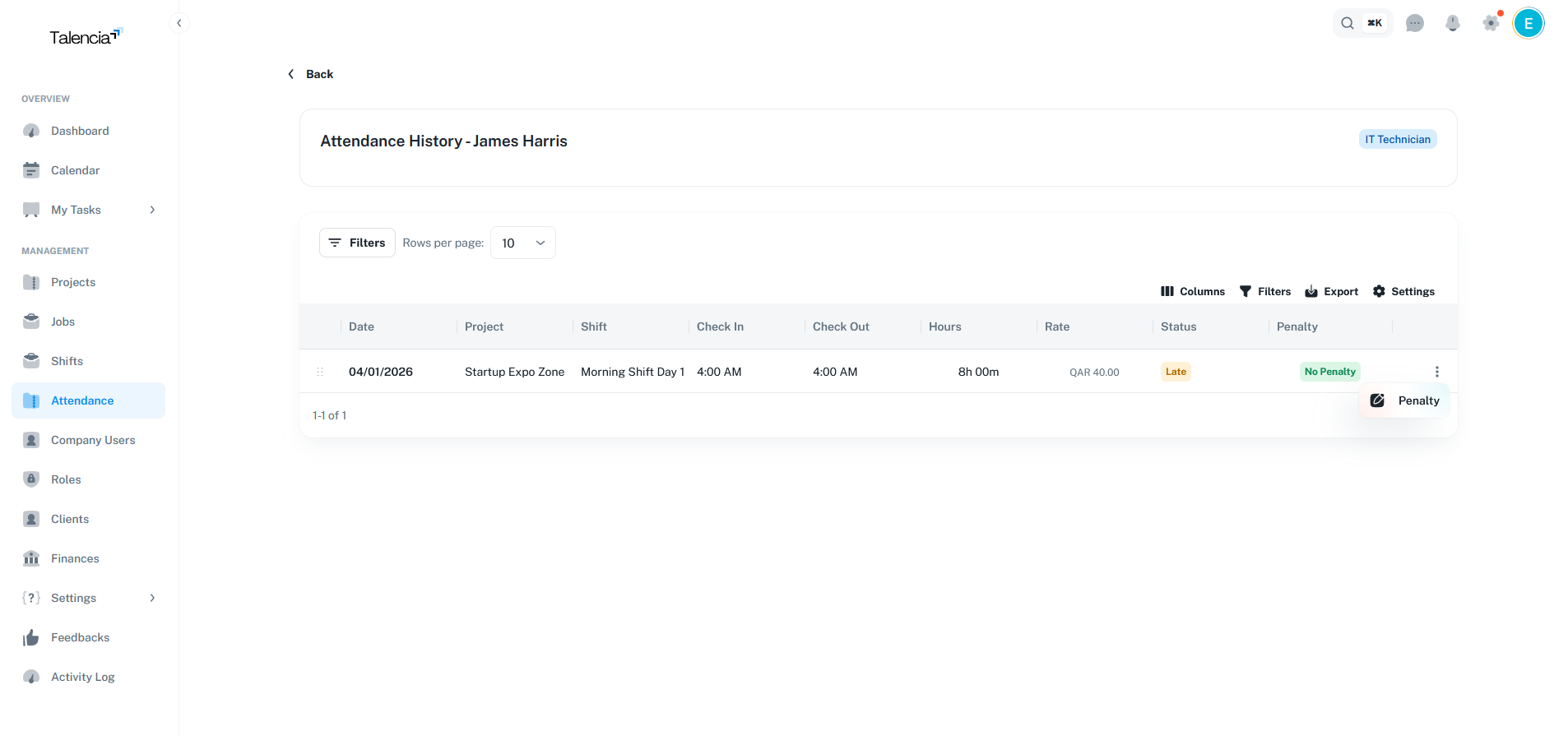1568x736 pixels.
Task: Open the Rows per page dropdown
Action: coord(523,243)
